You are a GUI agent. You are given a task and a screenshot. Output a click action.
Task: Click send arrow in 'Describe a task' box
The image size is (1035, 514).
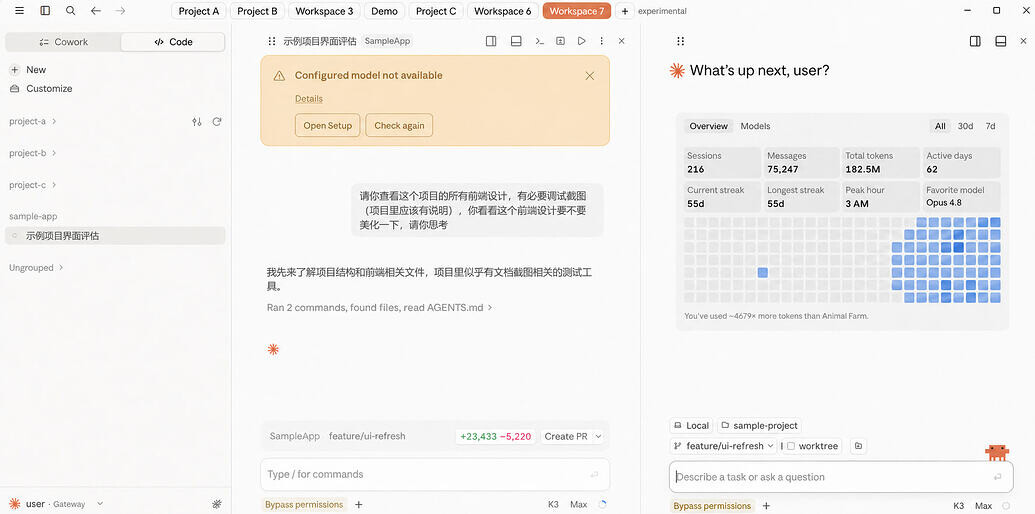point(997,477)
